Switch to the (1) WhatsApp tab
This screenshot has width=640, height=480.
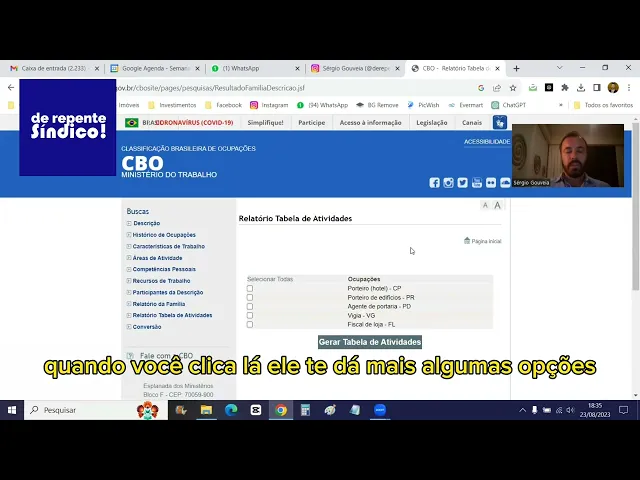[x=255, y=69]
